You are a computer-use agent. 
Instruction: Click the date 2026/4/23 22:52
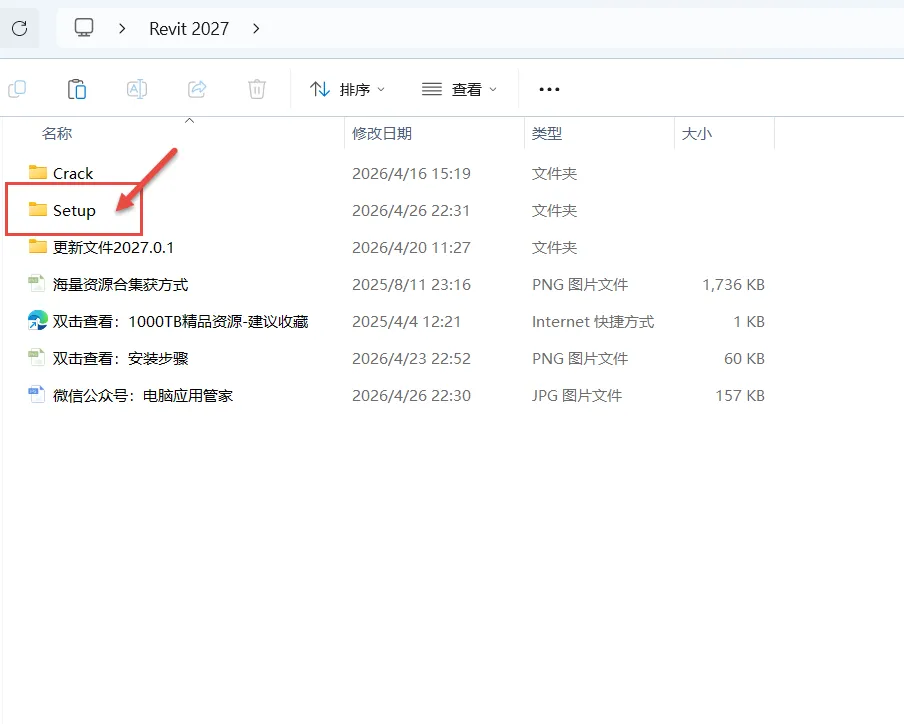click(x=411, y=359)
